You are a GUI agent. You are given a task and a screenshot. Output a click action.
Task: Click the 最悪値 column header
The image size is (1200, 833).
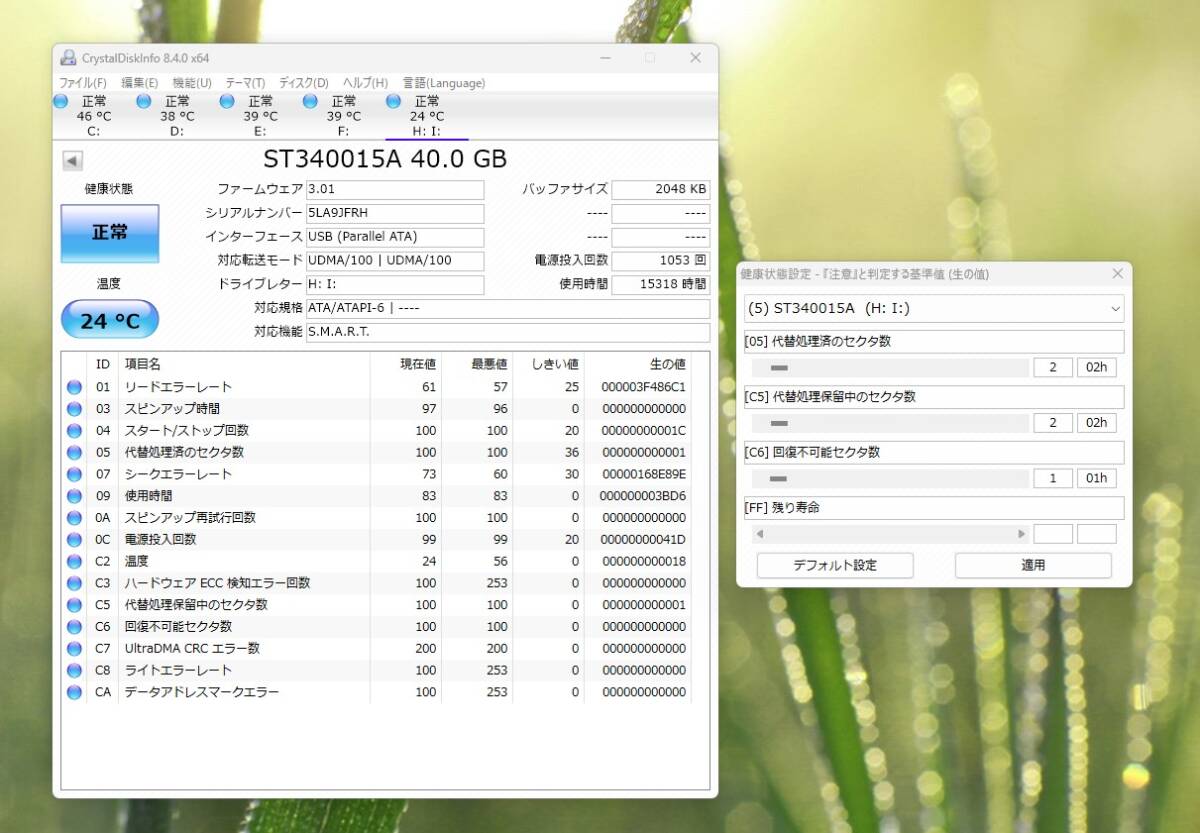[477, 365]
